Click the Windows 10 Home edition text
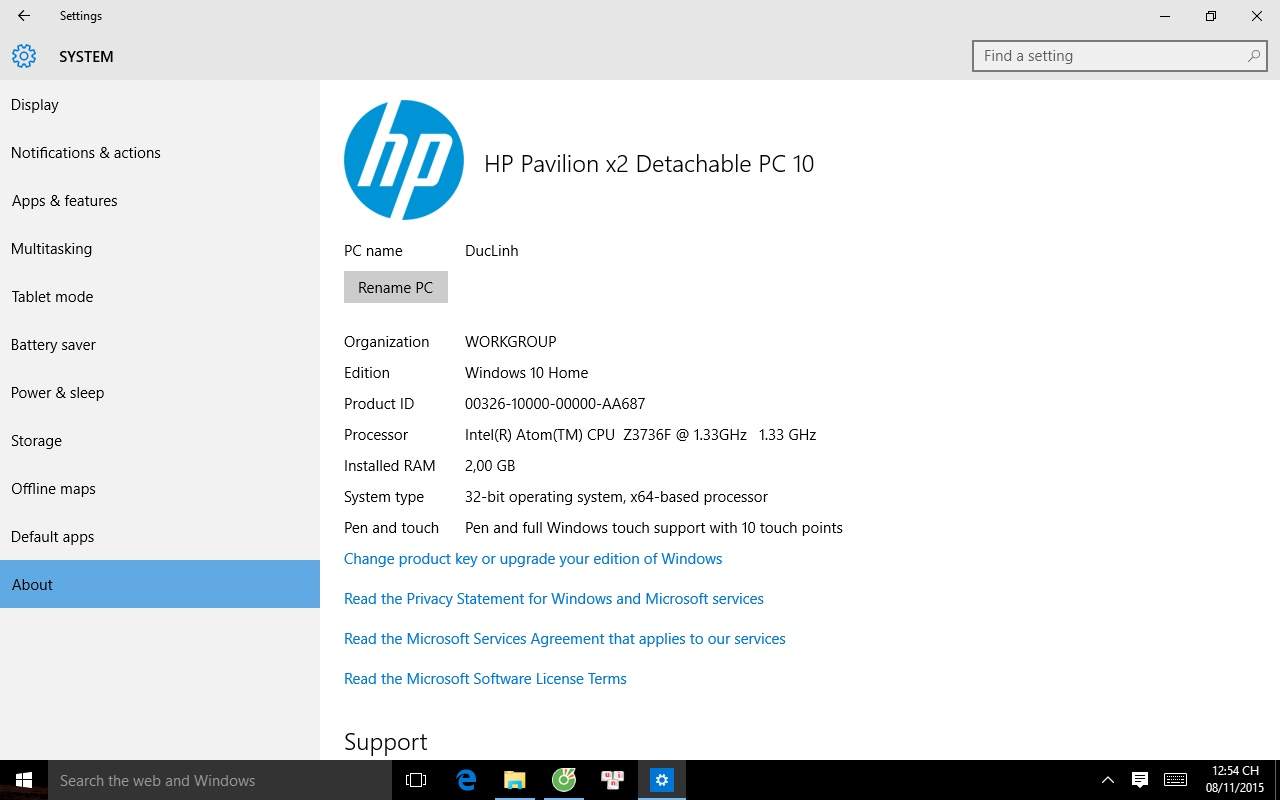Image resolution: width=1280 pixels, height=800 pixels. click(527, 373)
